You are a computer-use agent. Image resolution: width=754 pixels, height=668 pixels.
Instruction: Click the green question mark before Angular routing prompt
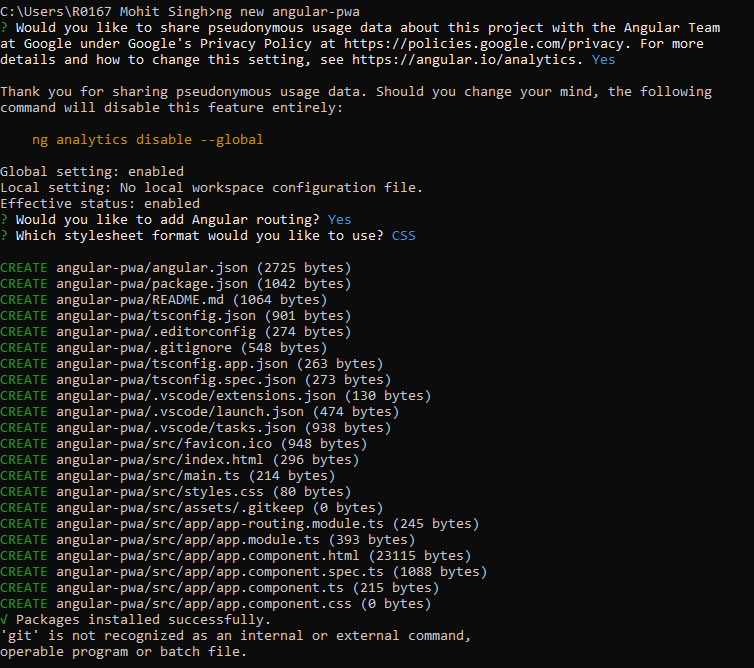point(5,219)
